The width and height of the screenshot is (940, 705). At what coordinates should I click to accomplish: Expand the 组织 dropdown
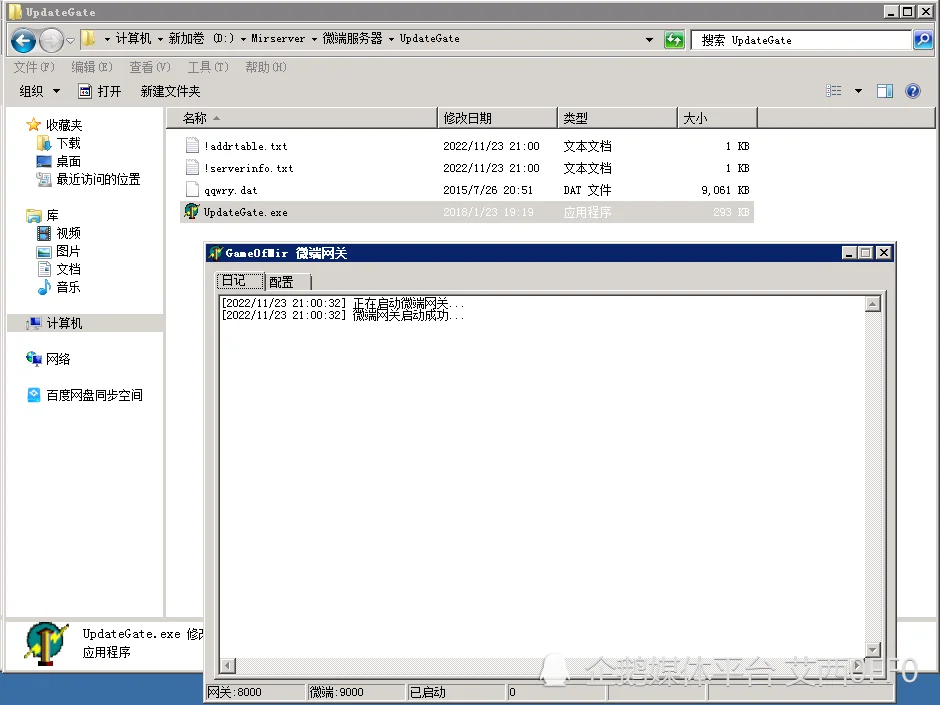tap(40, 91)
